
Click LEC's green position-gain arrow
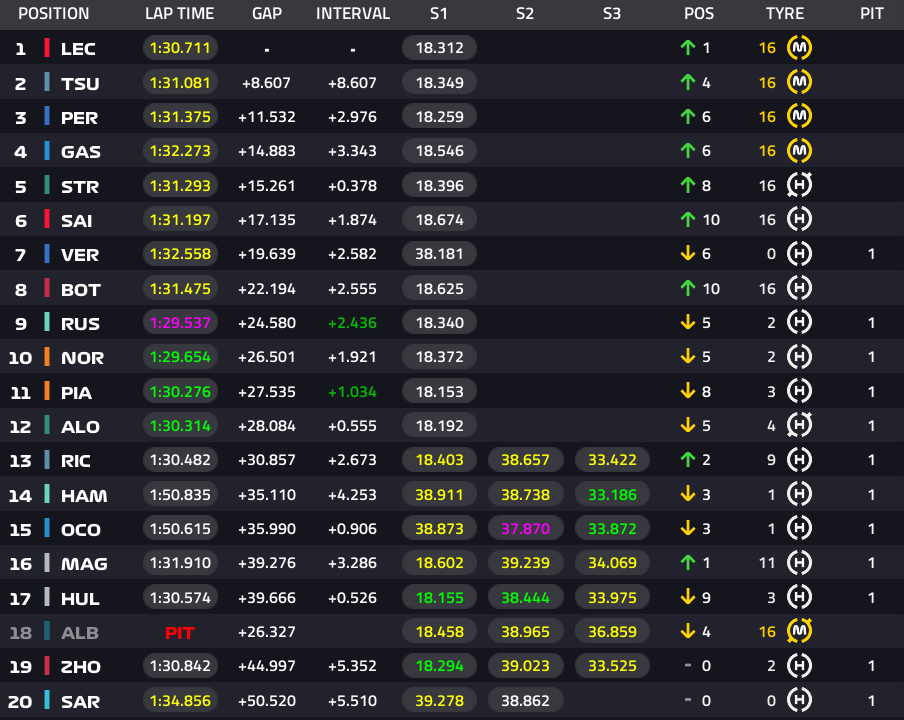click(688, 47)
